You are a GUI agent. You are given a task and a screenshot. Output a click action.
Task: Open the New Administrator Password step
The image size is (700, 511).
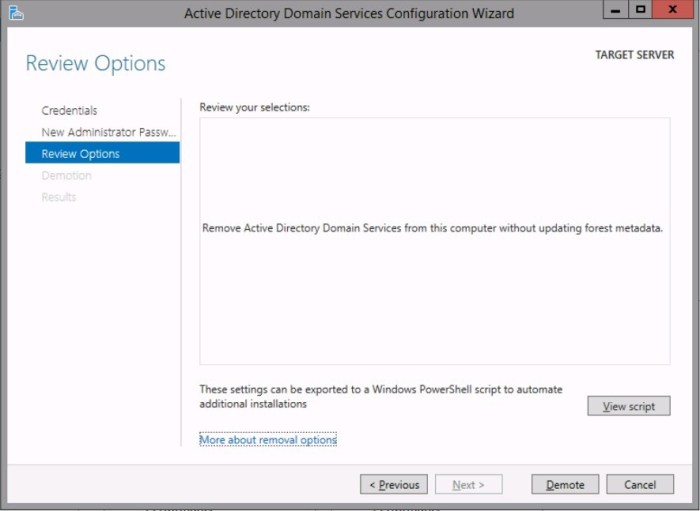[108, 132]
